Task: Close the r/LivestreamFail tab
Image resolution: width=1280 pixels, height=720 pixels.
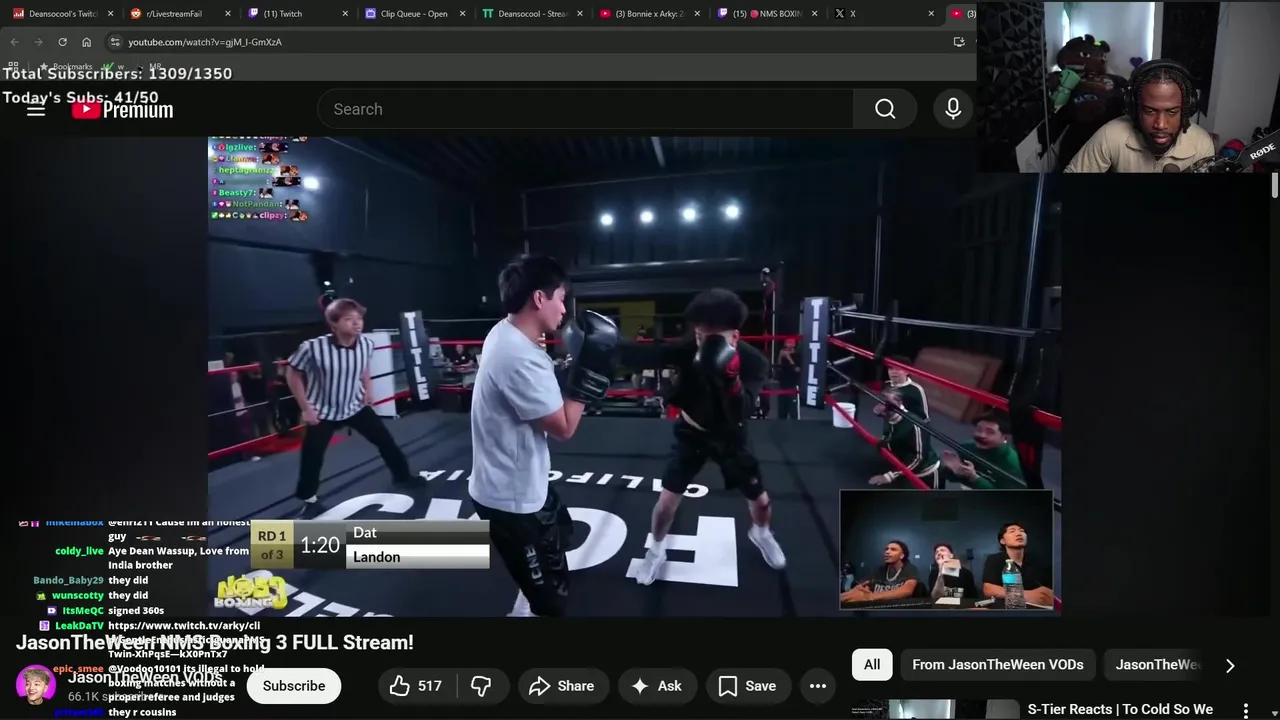Action: tap(228, 14)
